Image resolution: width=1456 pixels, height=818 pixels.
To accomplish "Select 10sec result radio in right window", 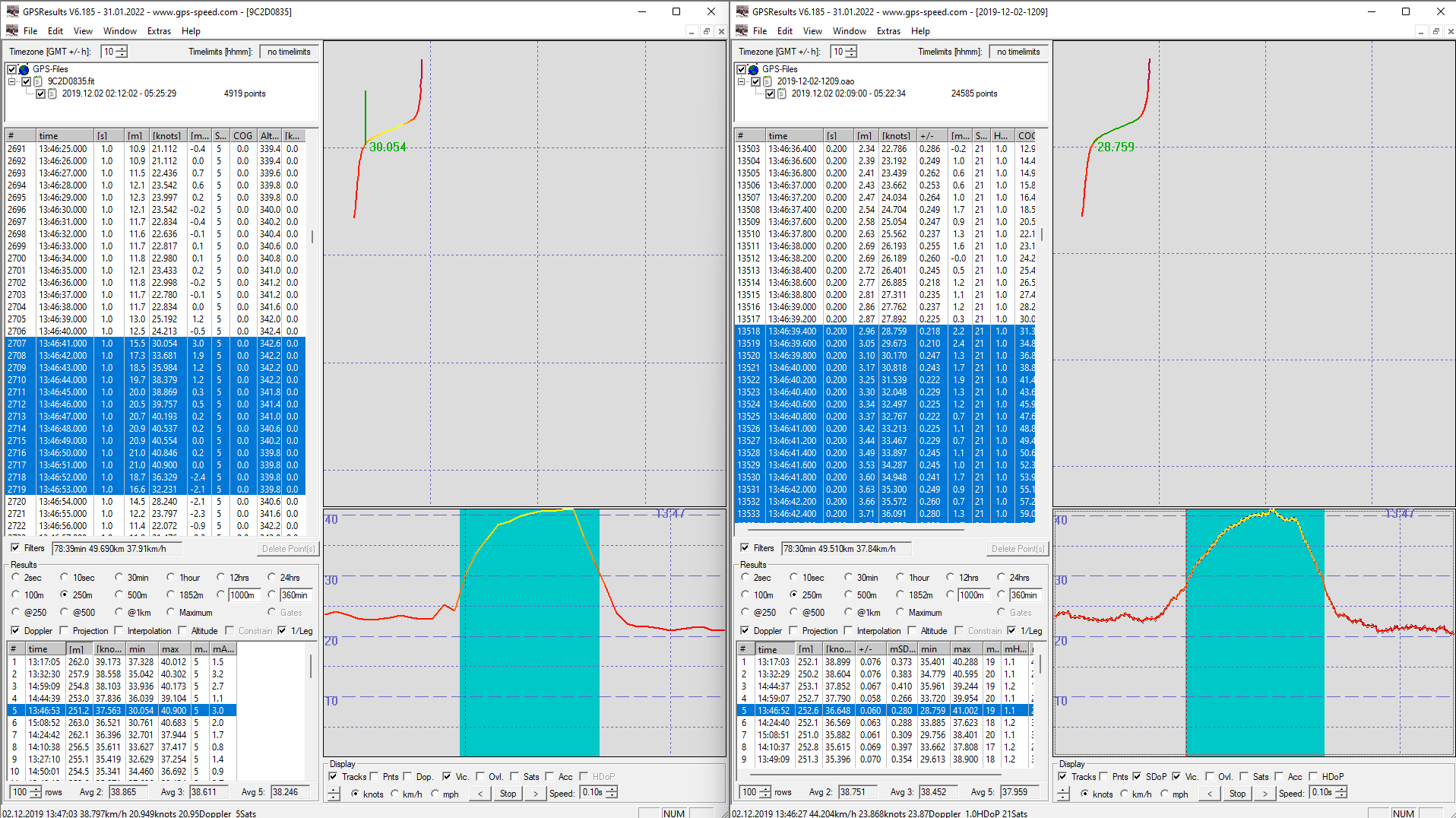I will (x=793, y=577).
